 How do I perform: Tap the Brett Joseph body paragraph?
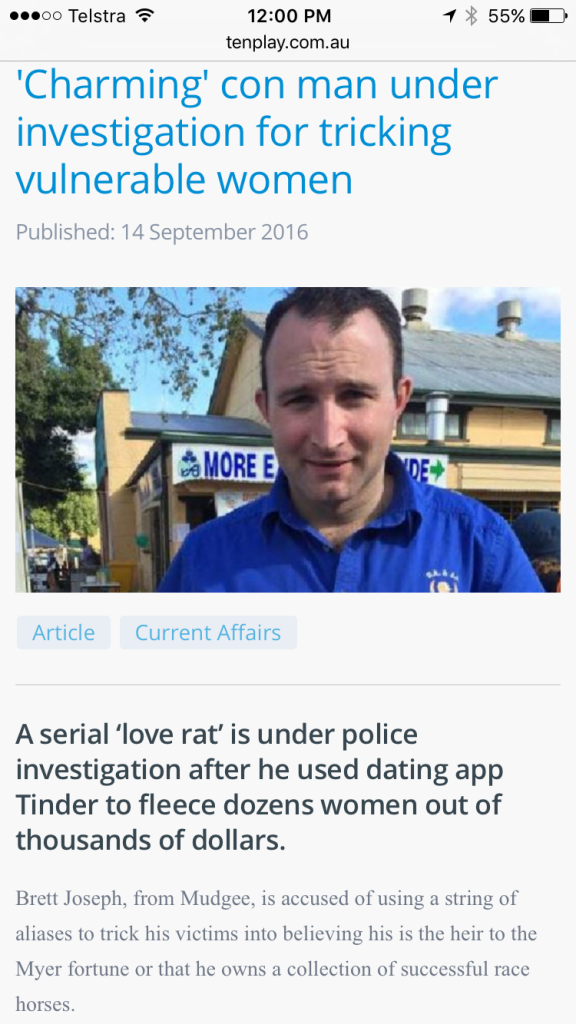tap(276, 950)
